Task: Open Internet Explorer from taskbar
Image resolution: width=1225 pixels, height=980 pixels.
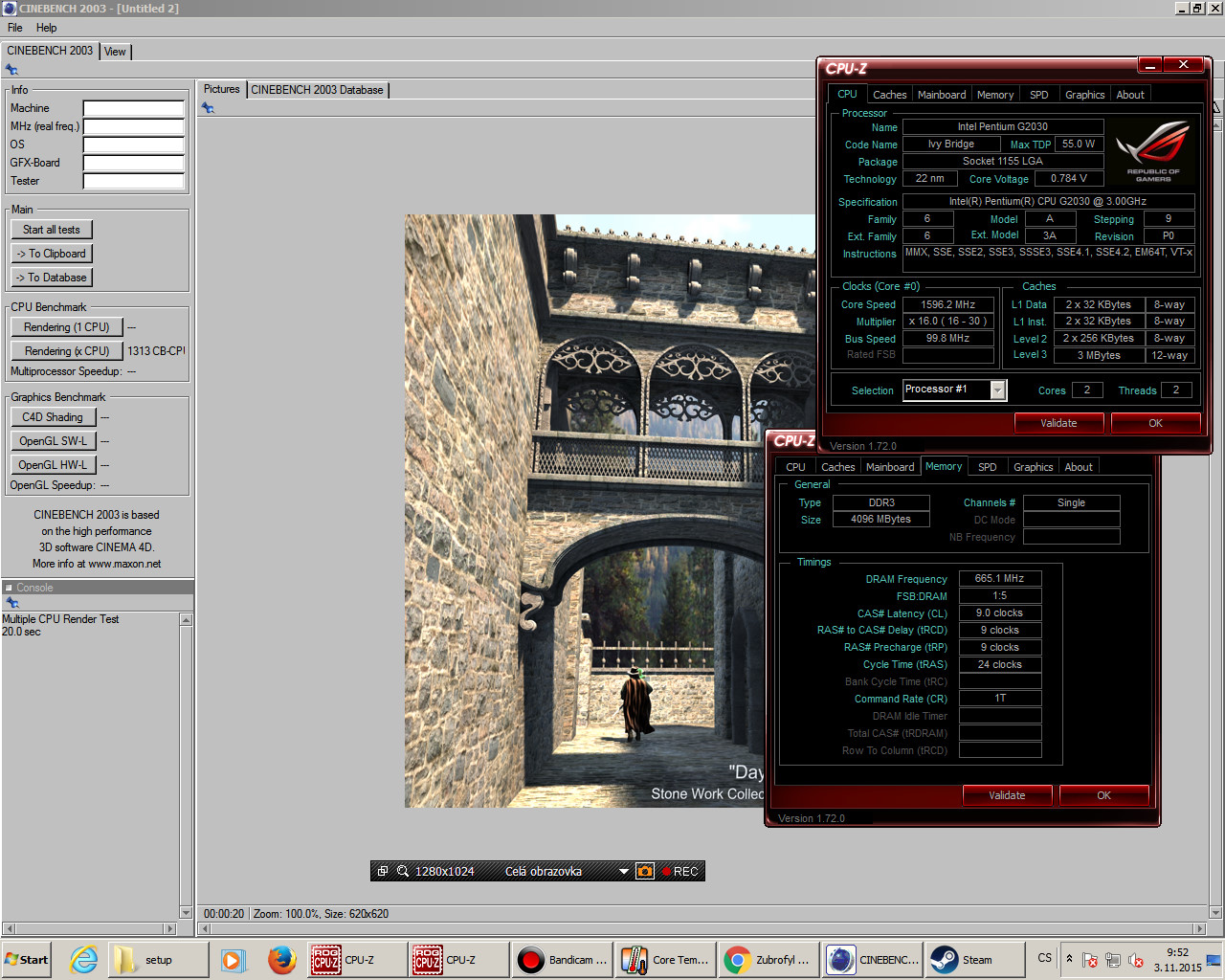Action: [x=84, y=960]
